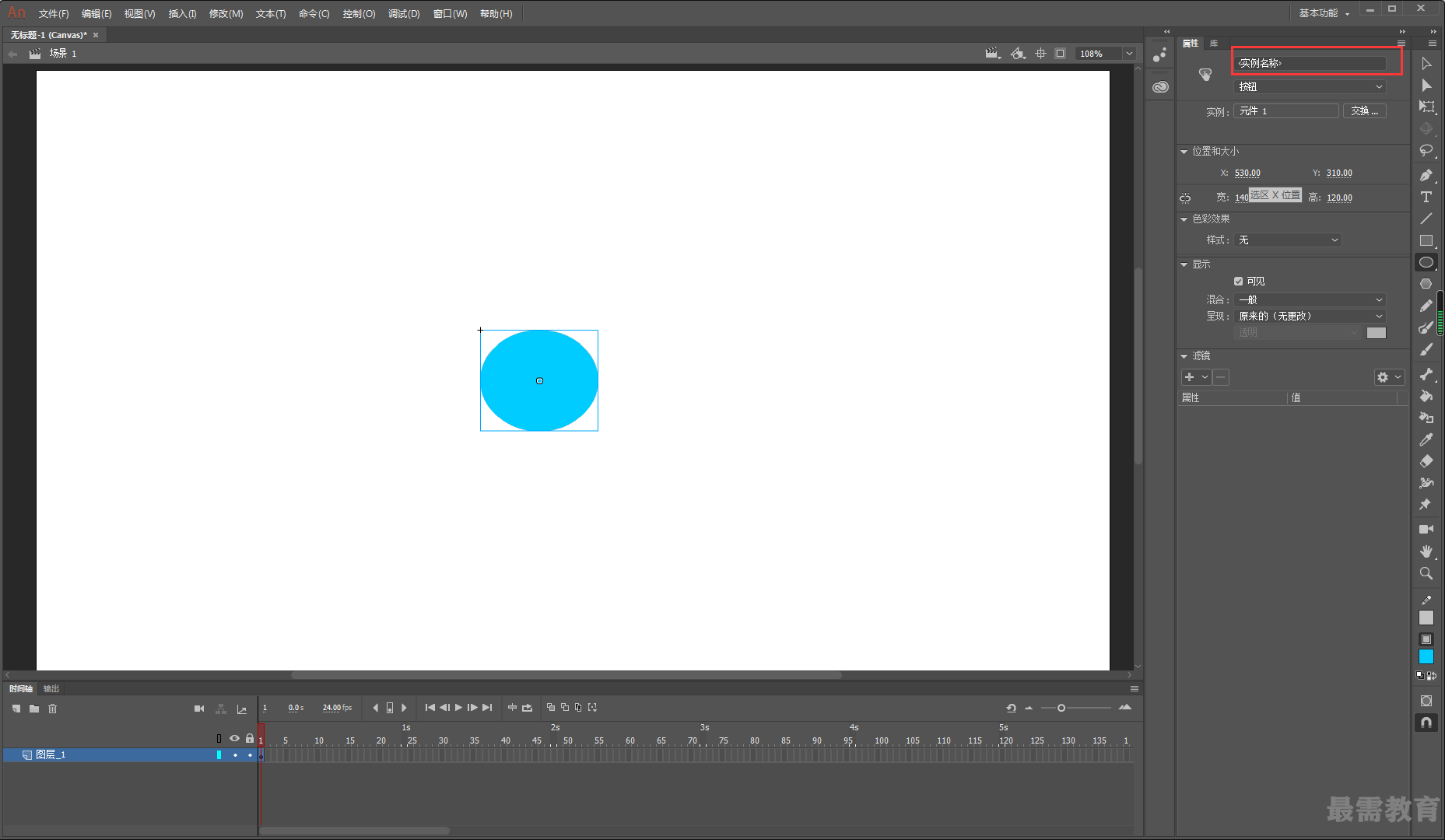Open the 修改(M) menu
This screenshot has width=1445, height=840.
pyautogui.click(x=226, y=14)
